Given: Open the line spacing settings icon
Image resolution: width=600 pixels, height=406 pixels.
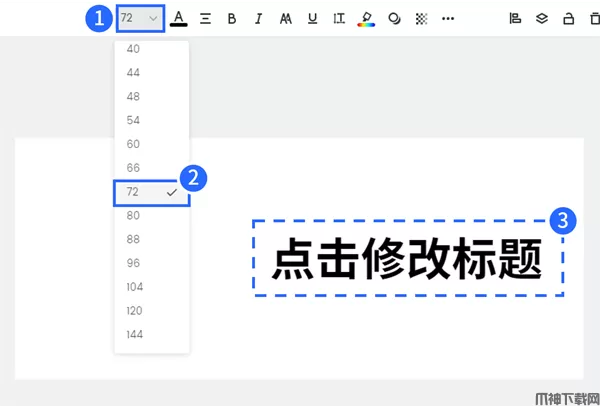Looking at the screenshot, I should 339,18.
